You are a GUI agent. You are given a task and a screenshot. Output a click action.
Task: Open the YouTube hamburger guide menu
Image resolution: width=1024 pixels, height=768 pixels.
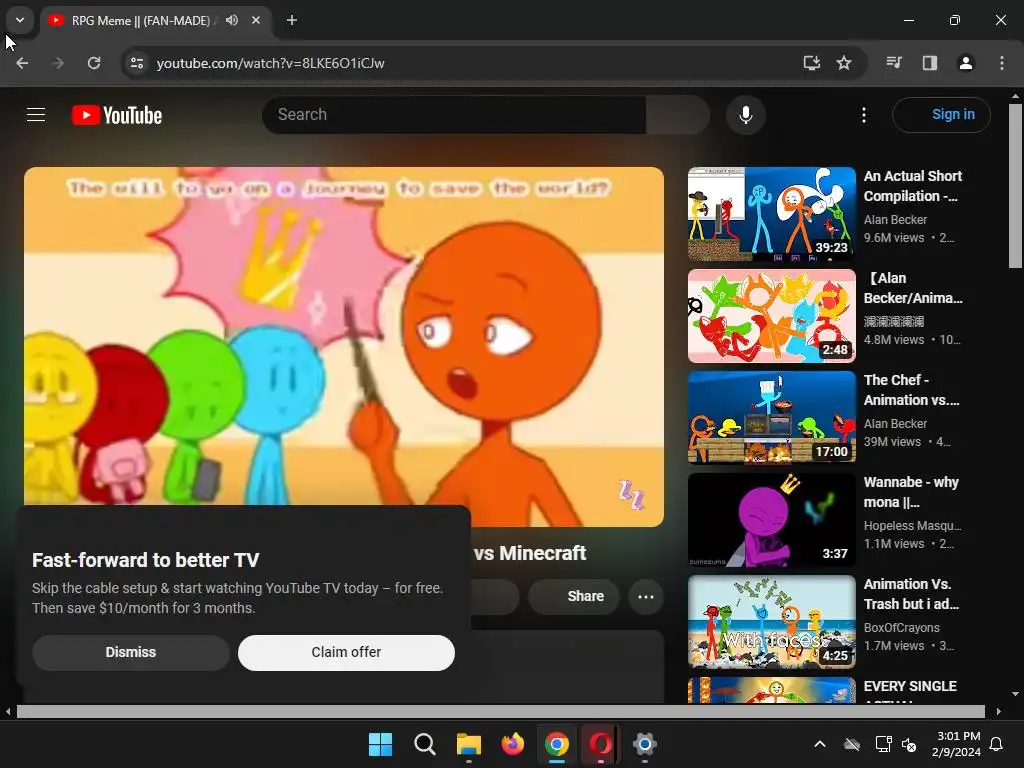click(36, 115)
